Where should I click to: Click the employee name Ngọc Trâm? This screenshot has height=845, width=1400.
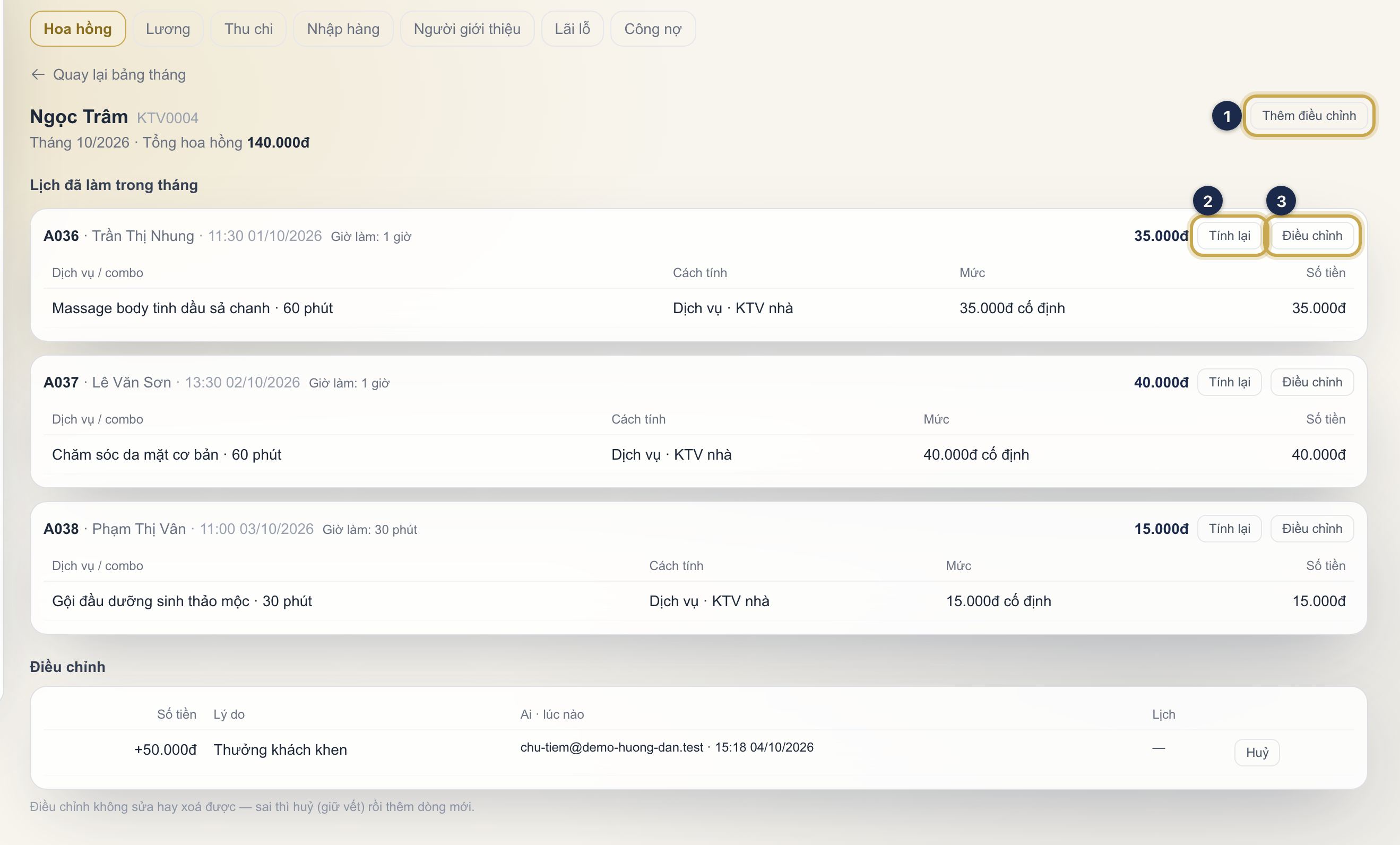[79, 116]
